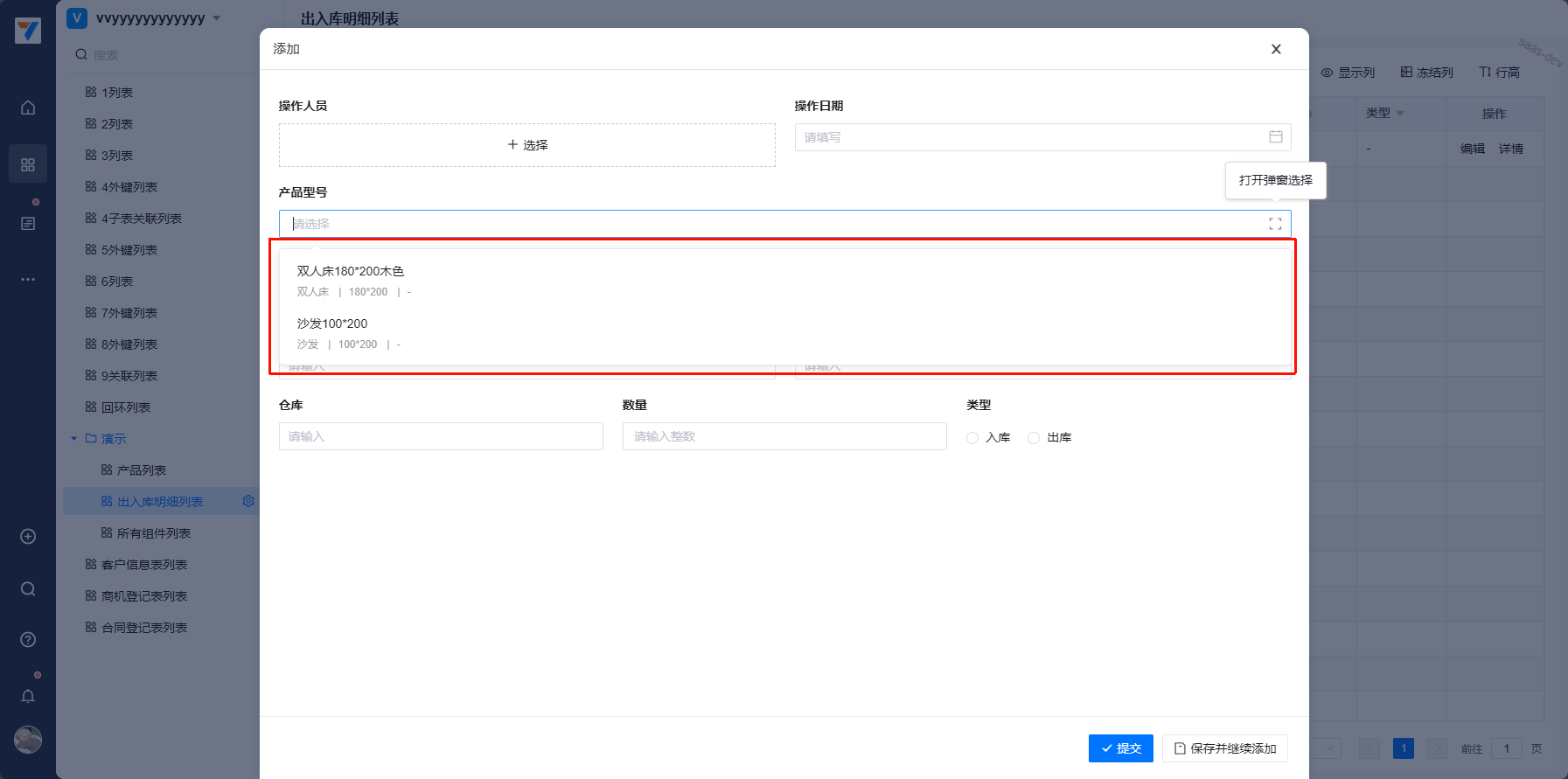Click the plus circle add icon
The width and height of the screenshot is (1568, 779).
(x=28, y=537)
